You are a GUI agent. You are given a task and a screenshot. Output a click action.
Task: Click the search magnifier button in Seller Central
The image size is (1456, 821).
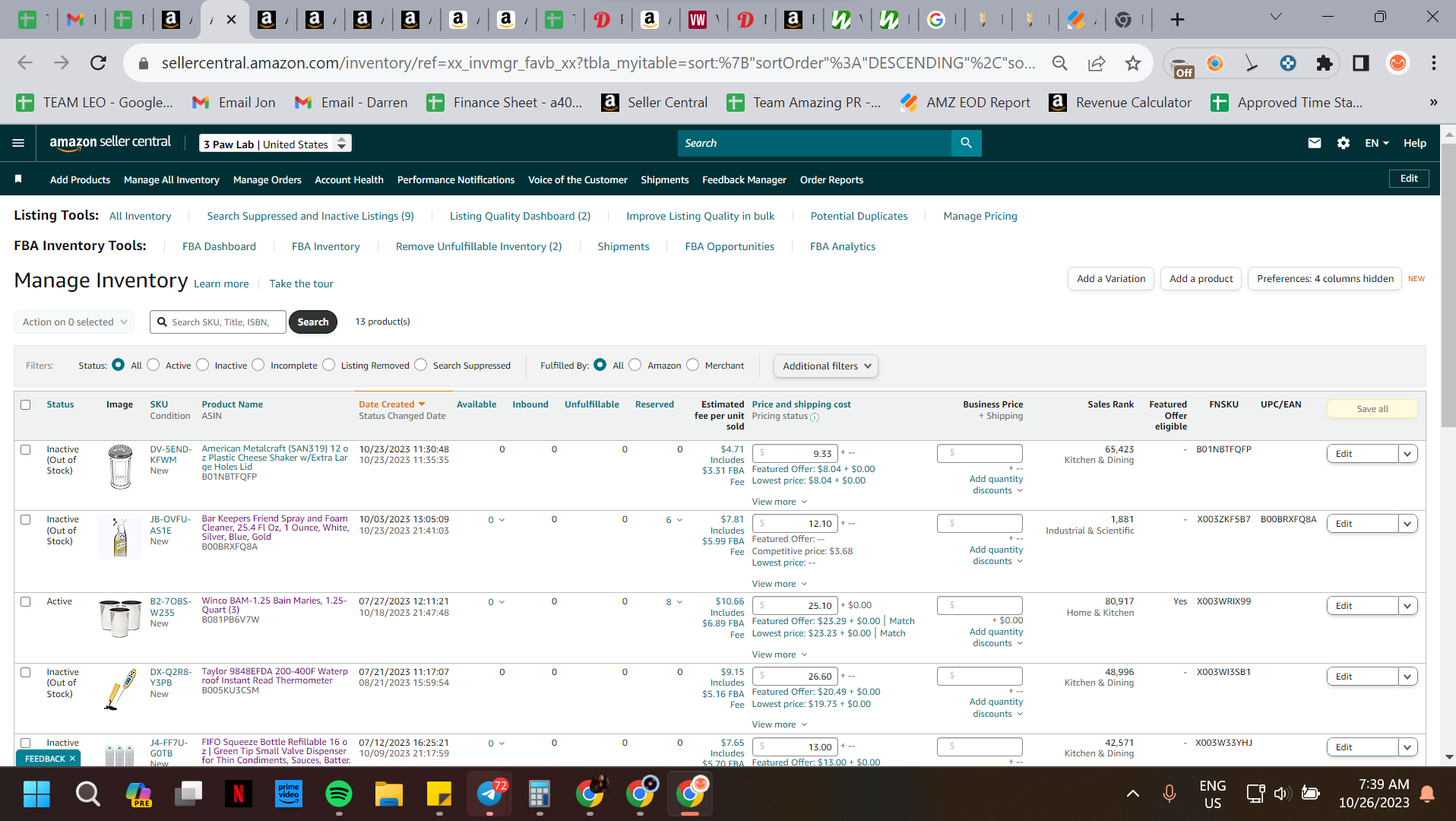[966, 143]
